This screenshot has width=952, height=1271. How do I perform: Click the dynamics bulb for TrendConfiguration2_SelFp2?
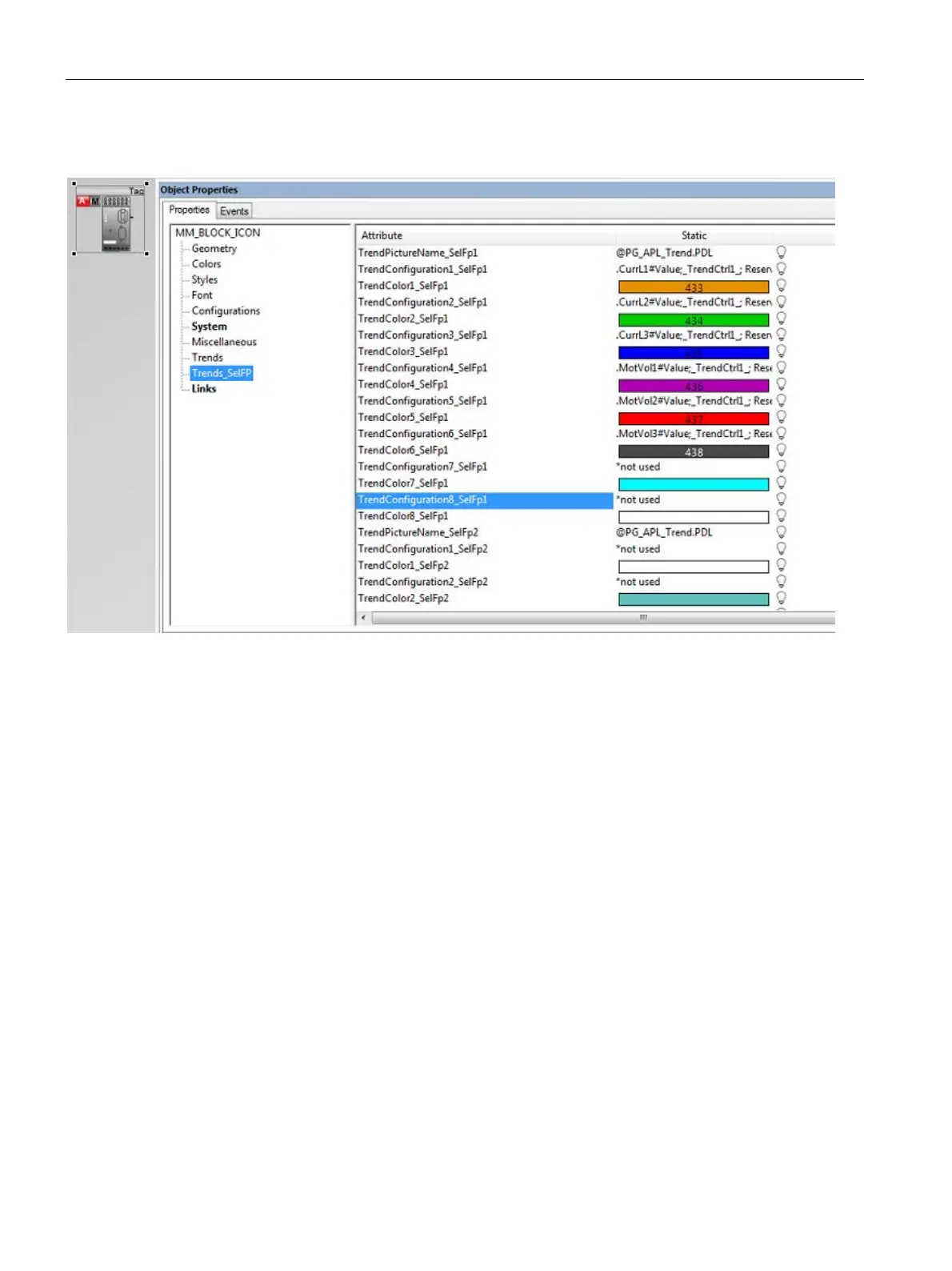[x=781, y=581]
